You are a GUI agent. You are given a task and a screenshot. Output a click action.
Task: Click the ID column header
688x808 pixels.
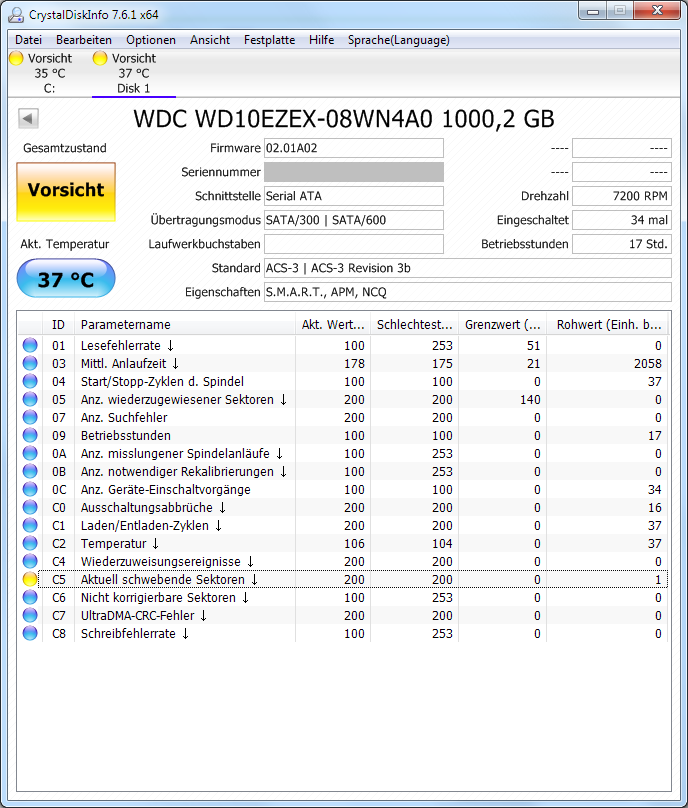[x=58, y=325]
